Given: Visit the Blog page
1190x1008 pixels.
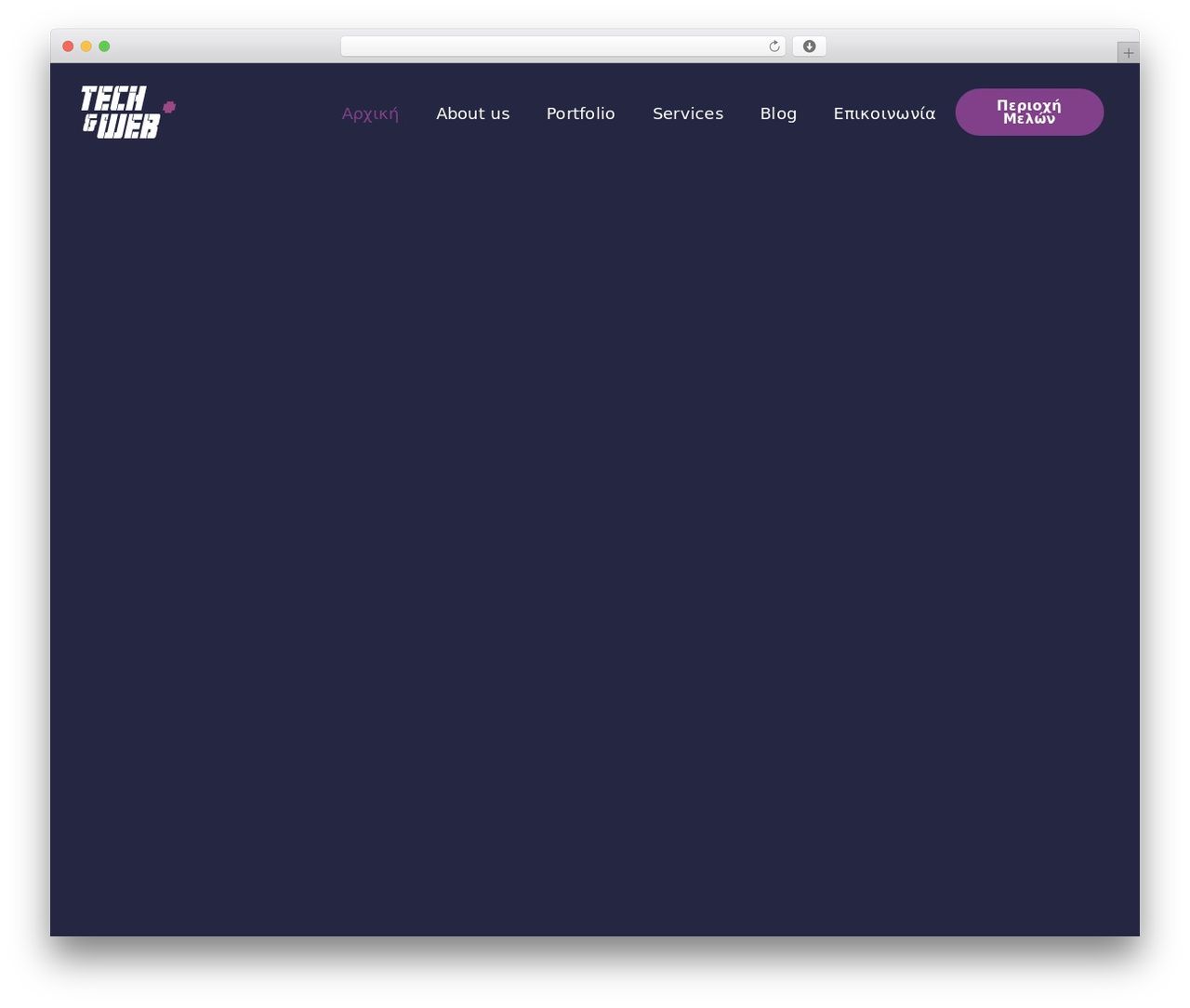Looking at the screenshot, I should [778, 113].
